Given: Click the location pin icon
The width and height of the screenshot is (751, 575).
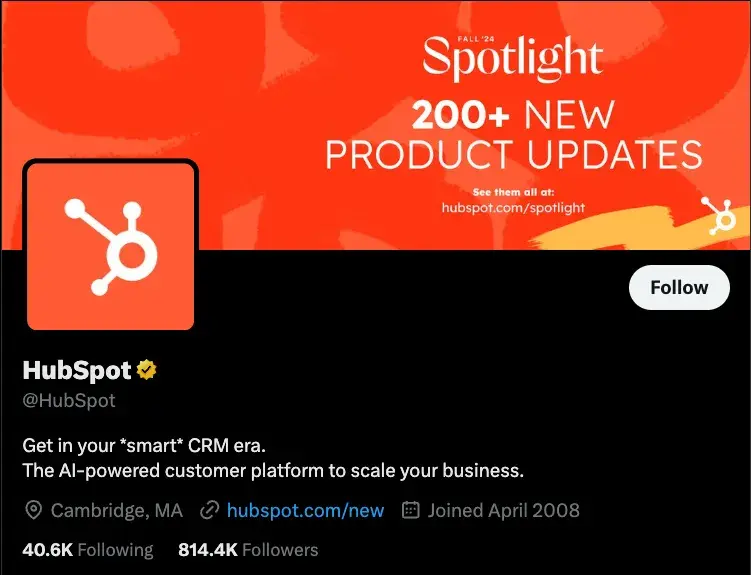Looking at the screenshot, I should tap(34, 510).
